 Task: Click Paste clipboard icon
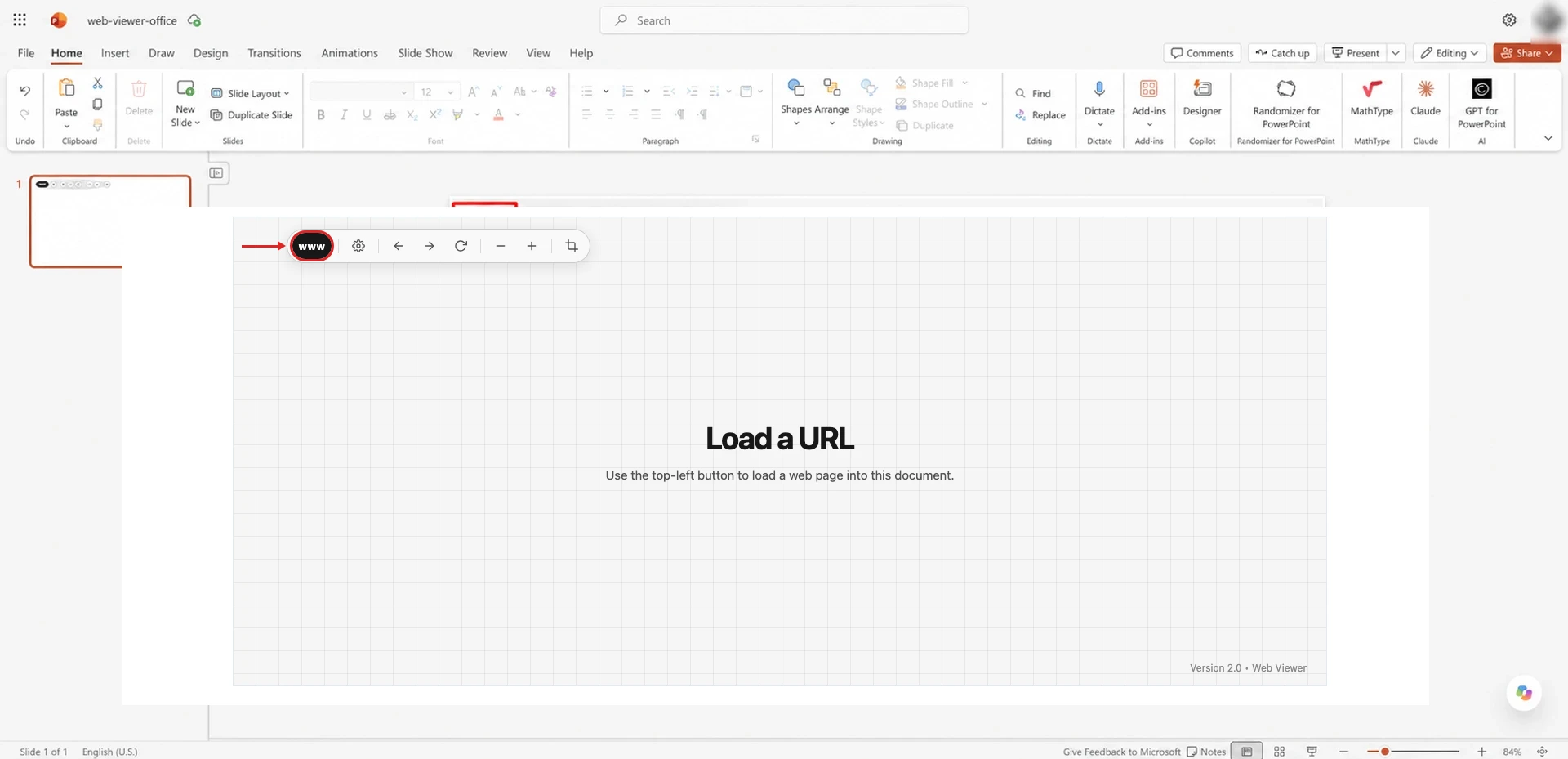tap(66, 88)
